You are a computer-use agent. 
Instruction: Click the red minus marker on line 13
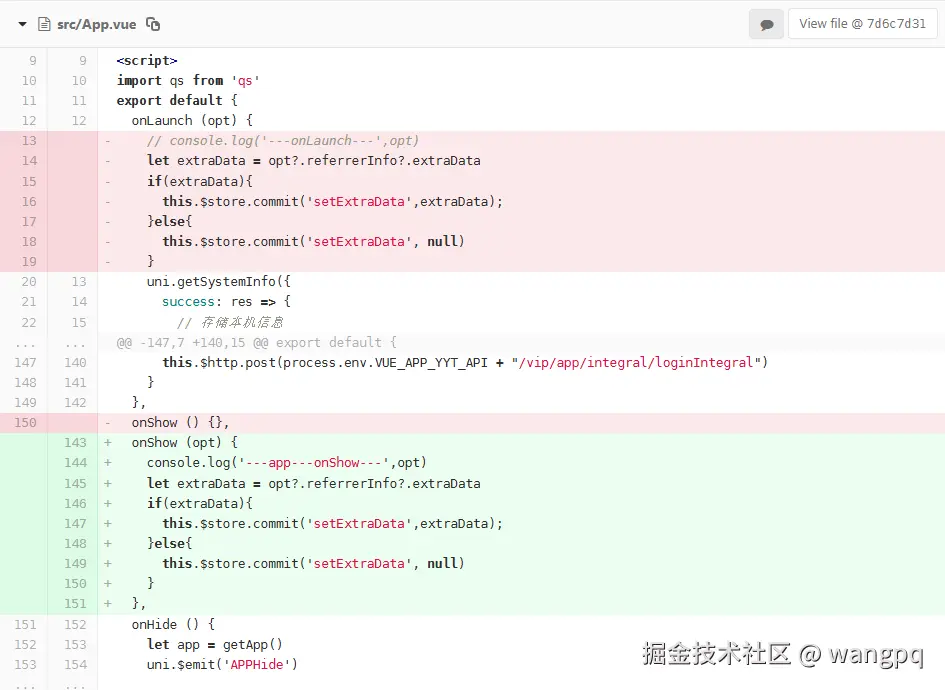coord(107,140)
